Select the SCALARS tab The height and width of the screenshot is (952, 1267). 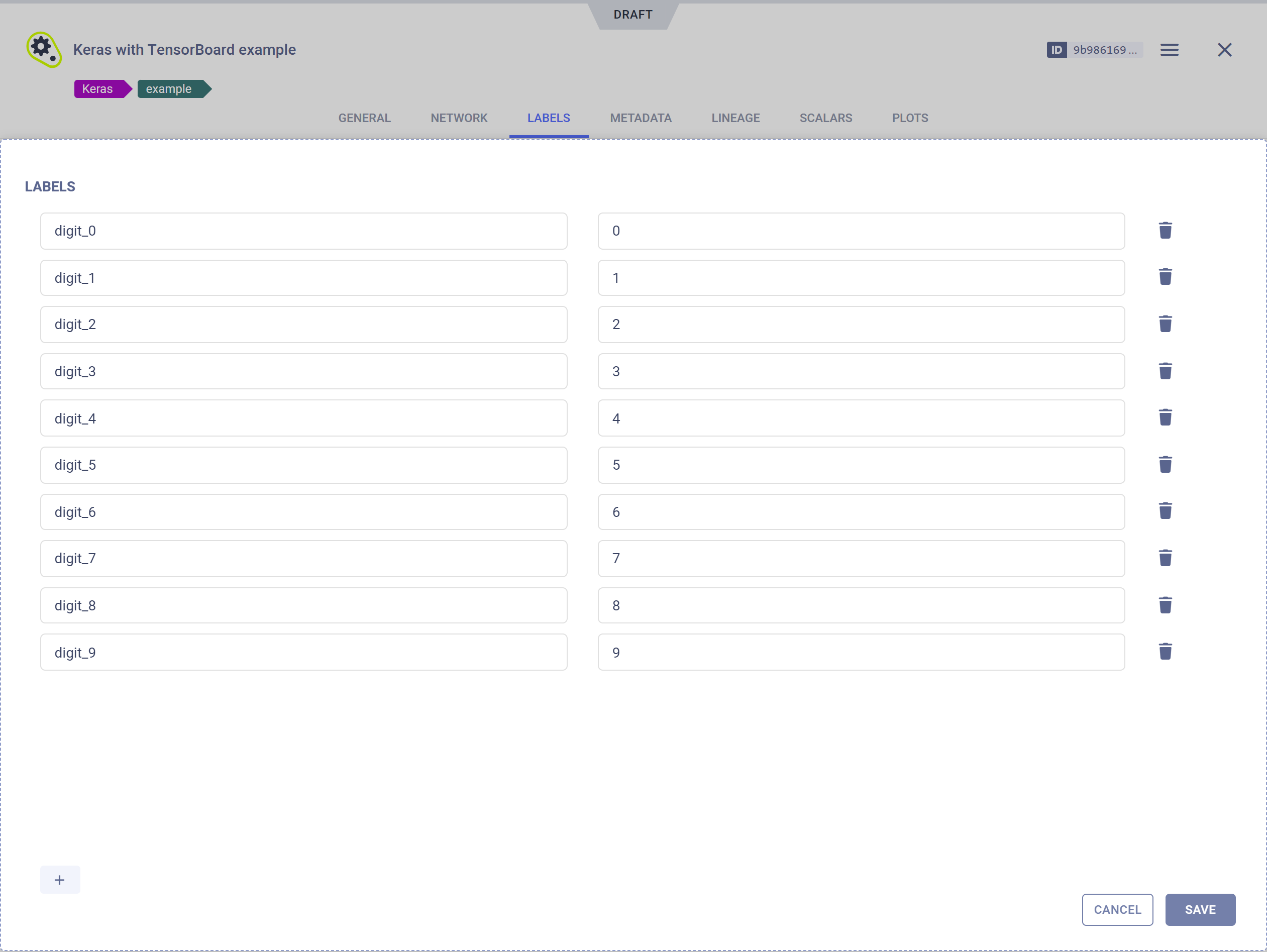pyautogui.click(x=826, y=117)
